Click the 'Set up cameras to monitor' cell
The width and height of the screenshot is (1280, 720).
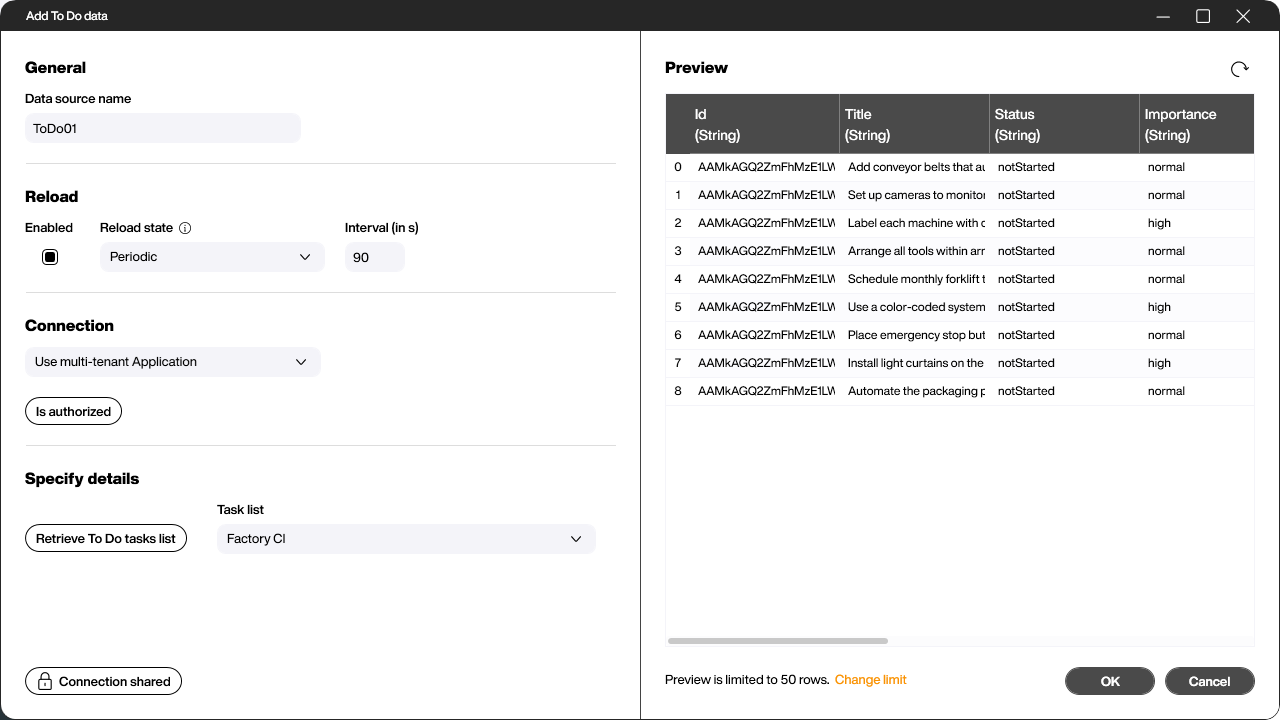[x=915, y=195]
